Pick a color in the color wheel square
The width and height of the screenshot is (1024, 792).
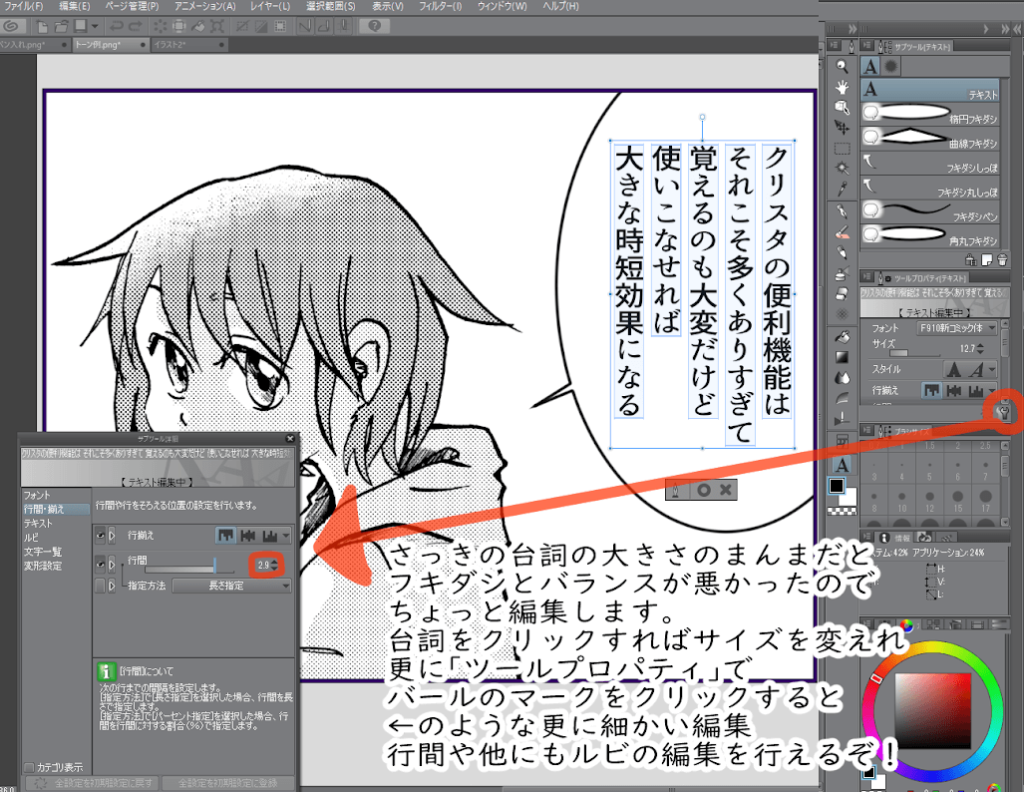(933, 710)
